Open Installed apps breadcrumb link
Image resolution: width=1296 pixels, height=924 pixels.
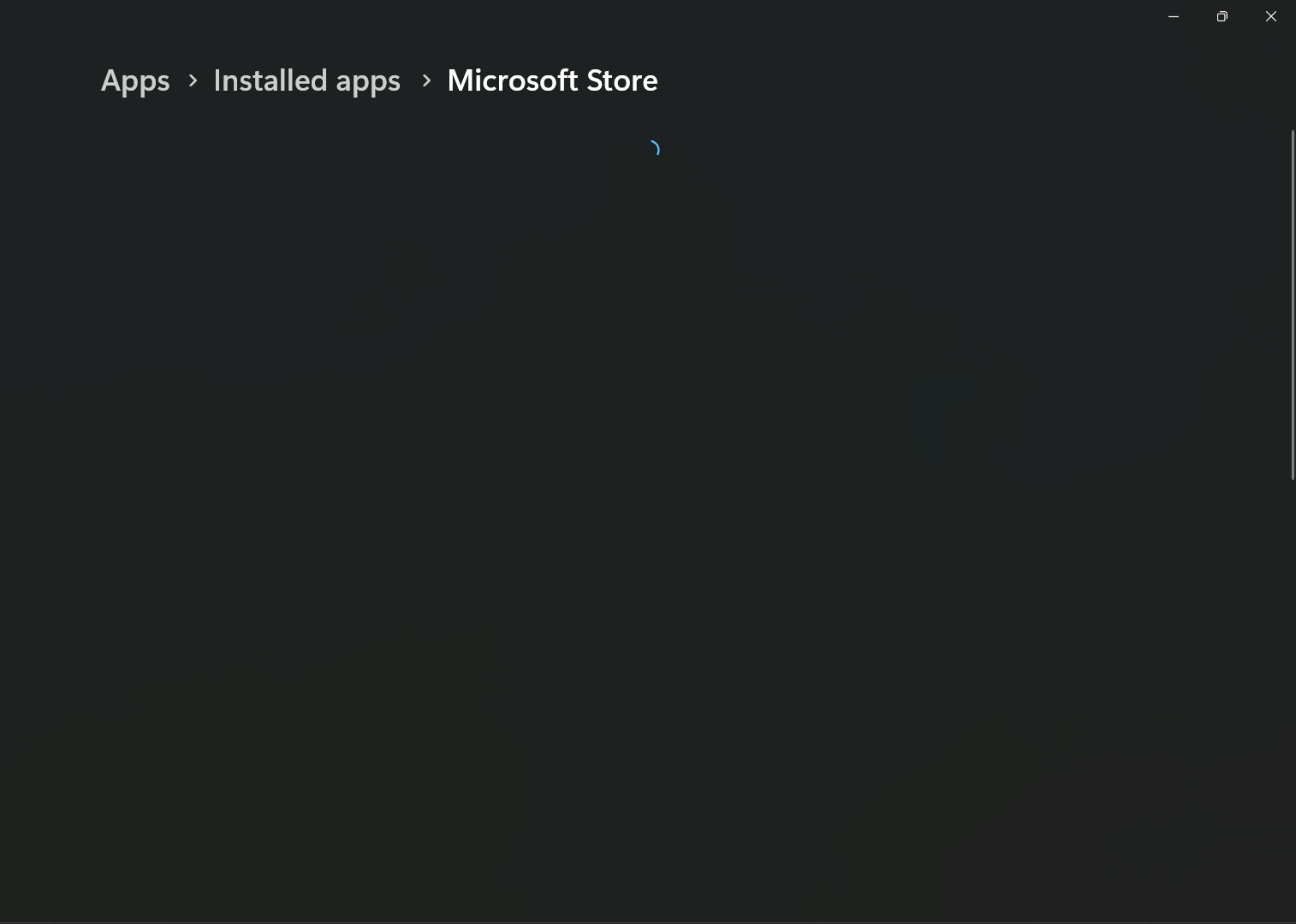point(306,80)
